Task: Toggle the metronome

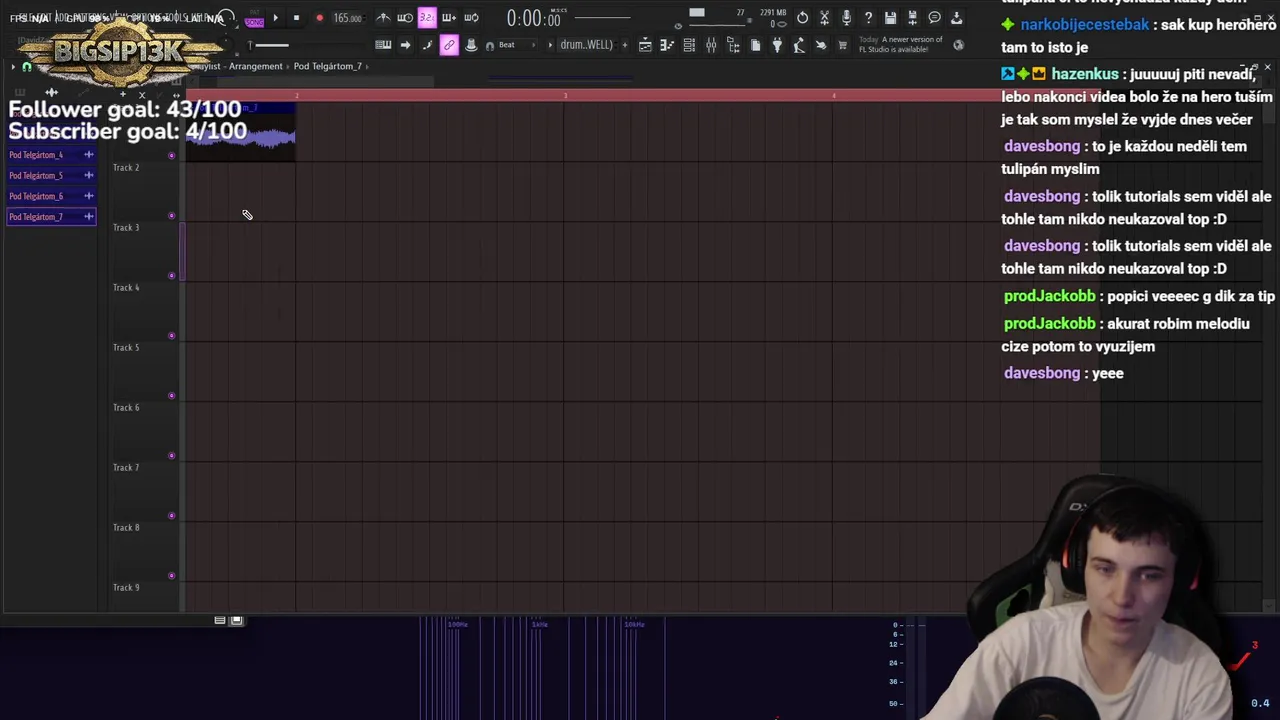Action: coord(383,18)
